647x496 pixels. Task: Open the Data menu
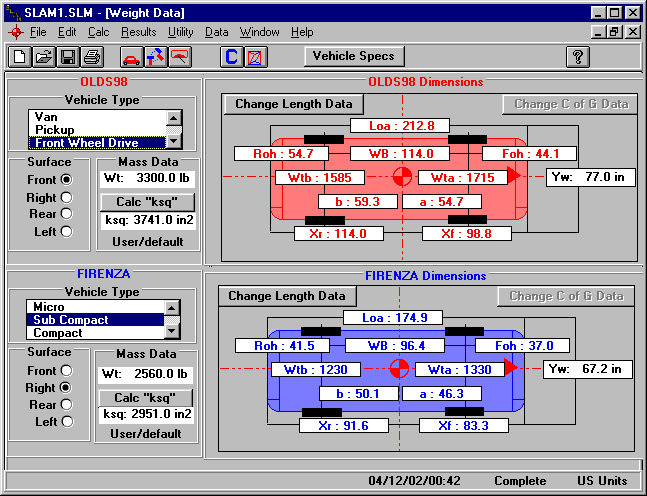coord(217,32)
